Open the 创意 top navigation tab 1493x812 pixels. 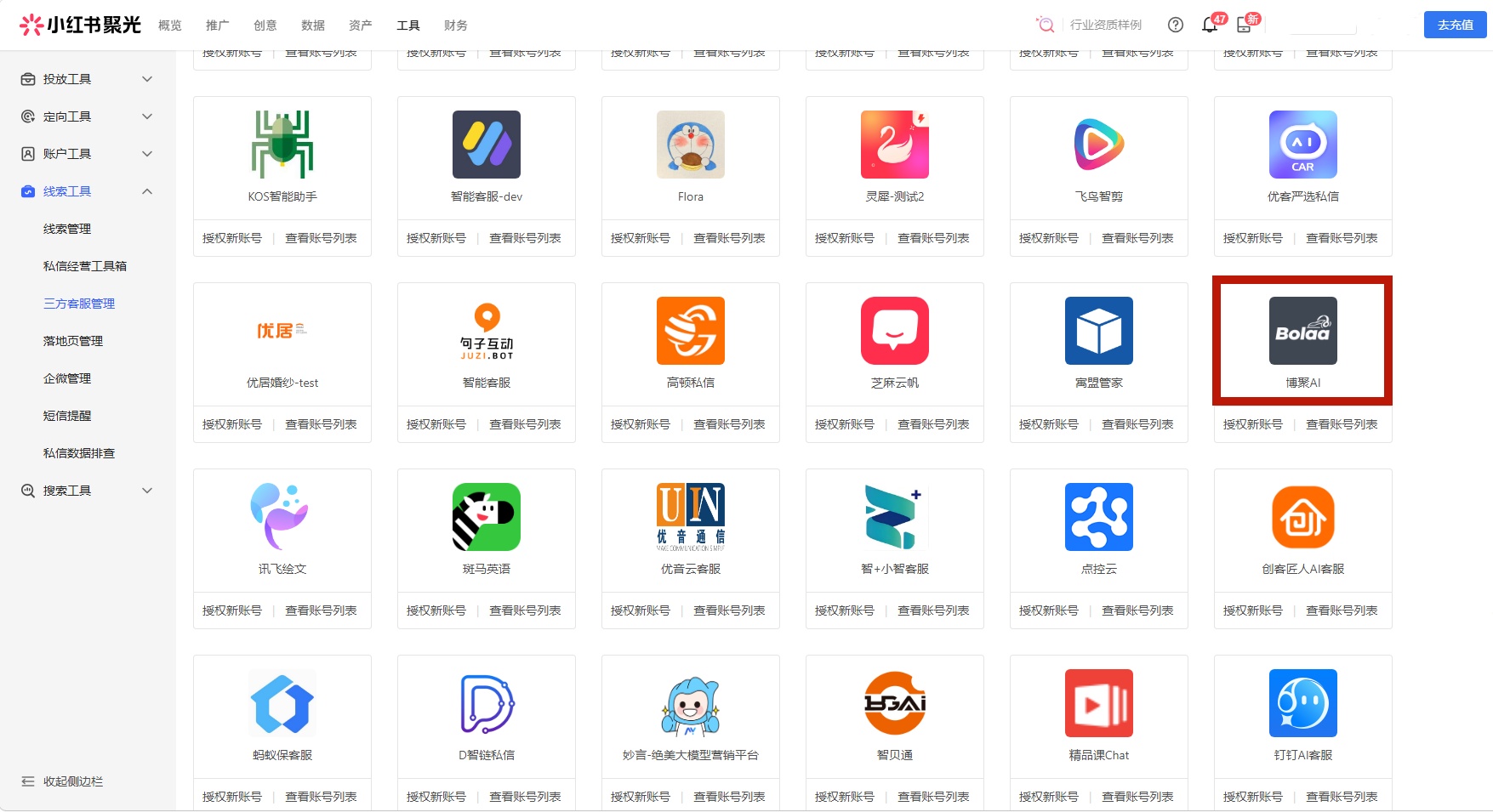[x=265, y=26]
